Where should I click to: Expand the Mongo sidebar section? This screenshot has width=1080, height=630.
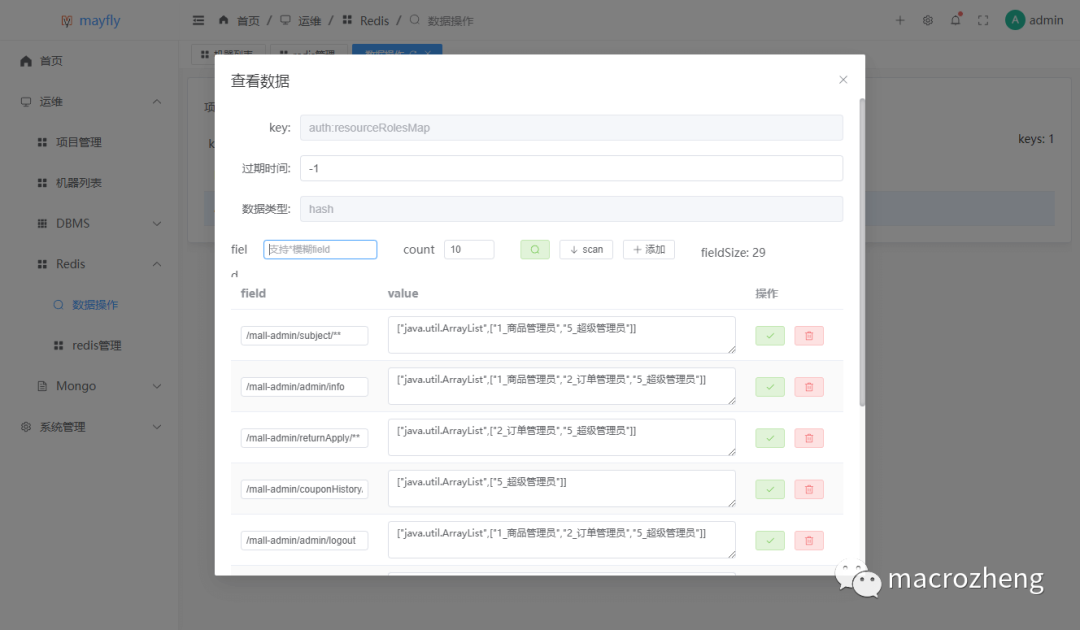pos(88,385)
